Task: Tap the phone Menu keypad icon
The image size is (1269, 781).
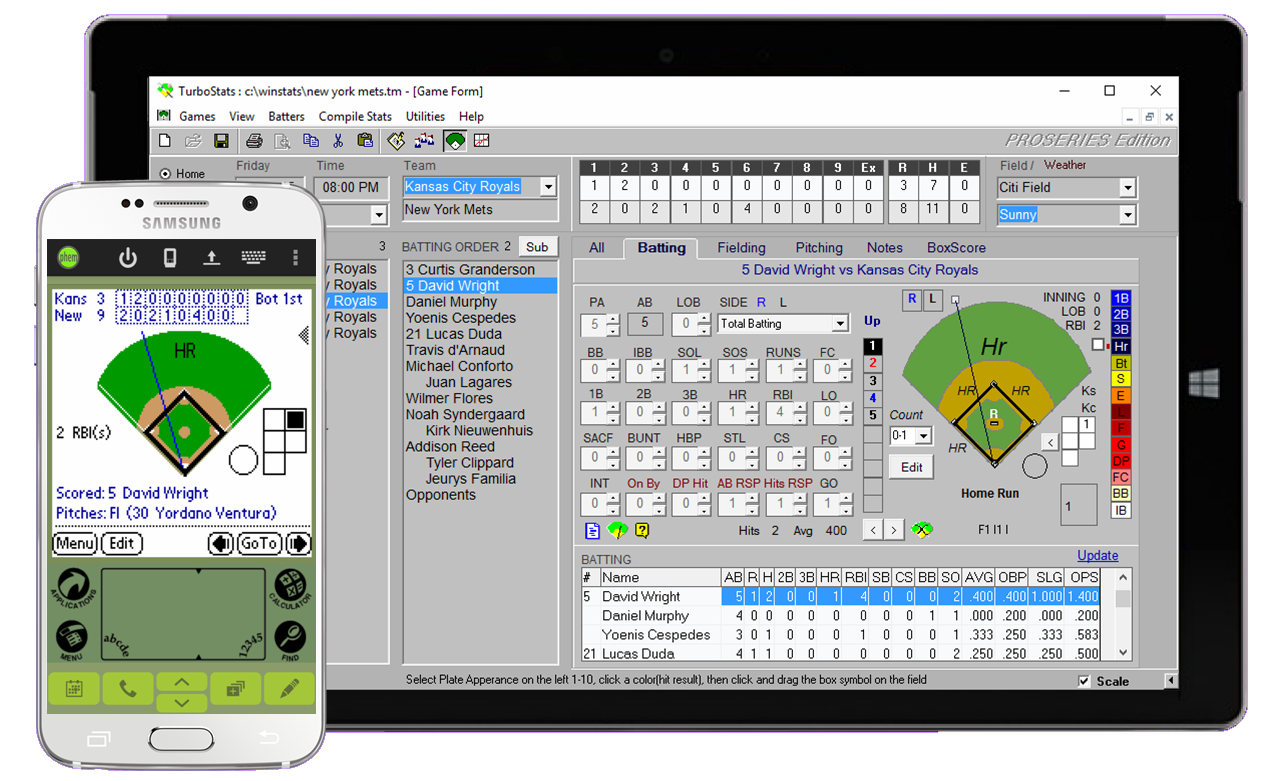Action: tap(74, 638)
